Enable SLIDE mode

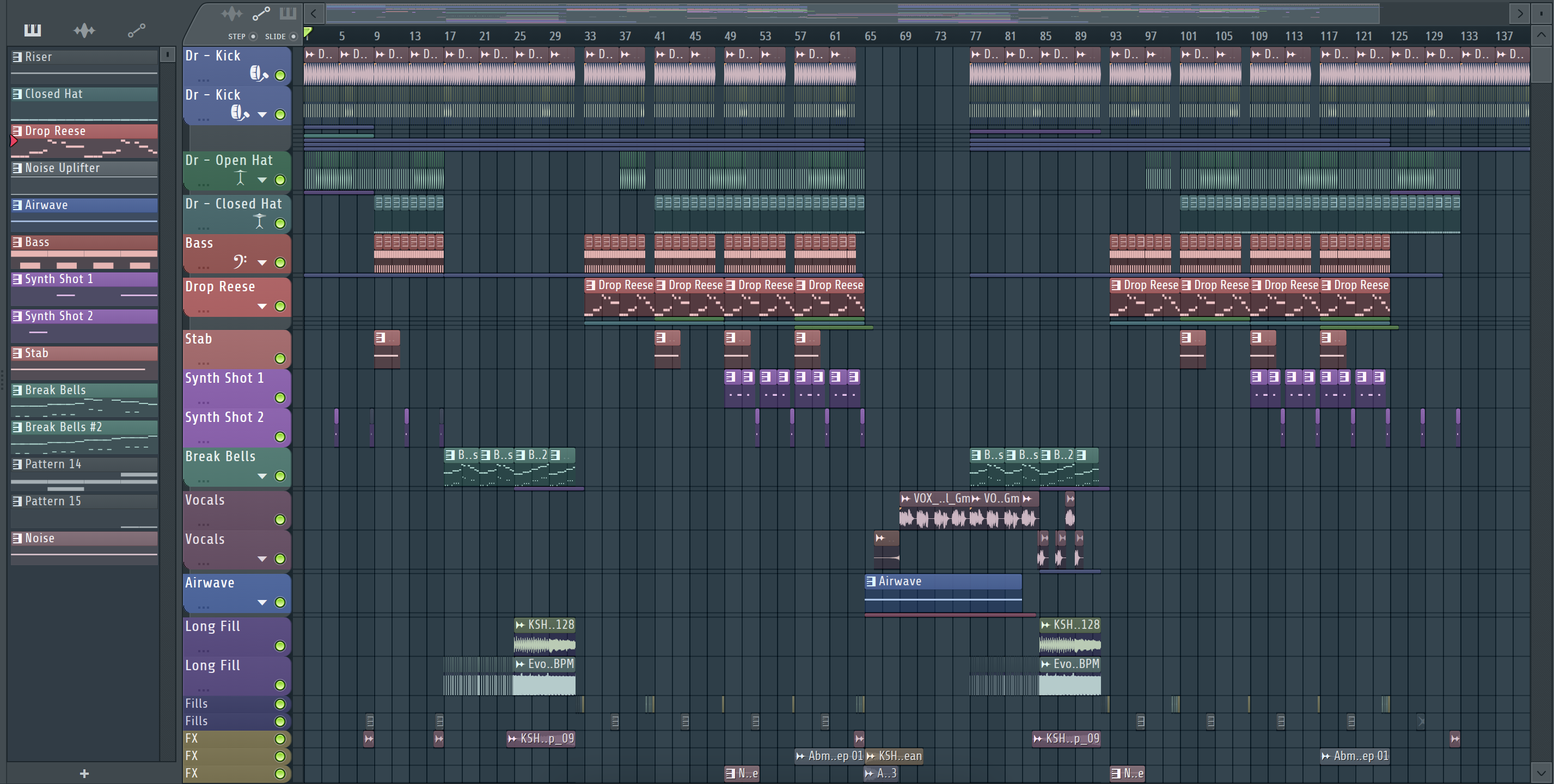[294, 36]
